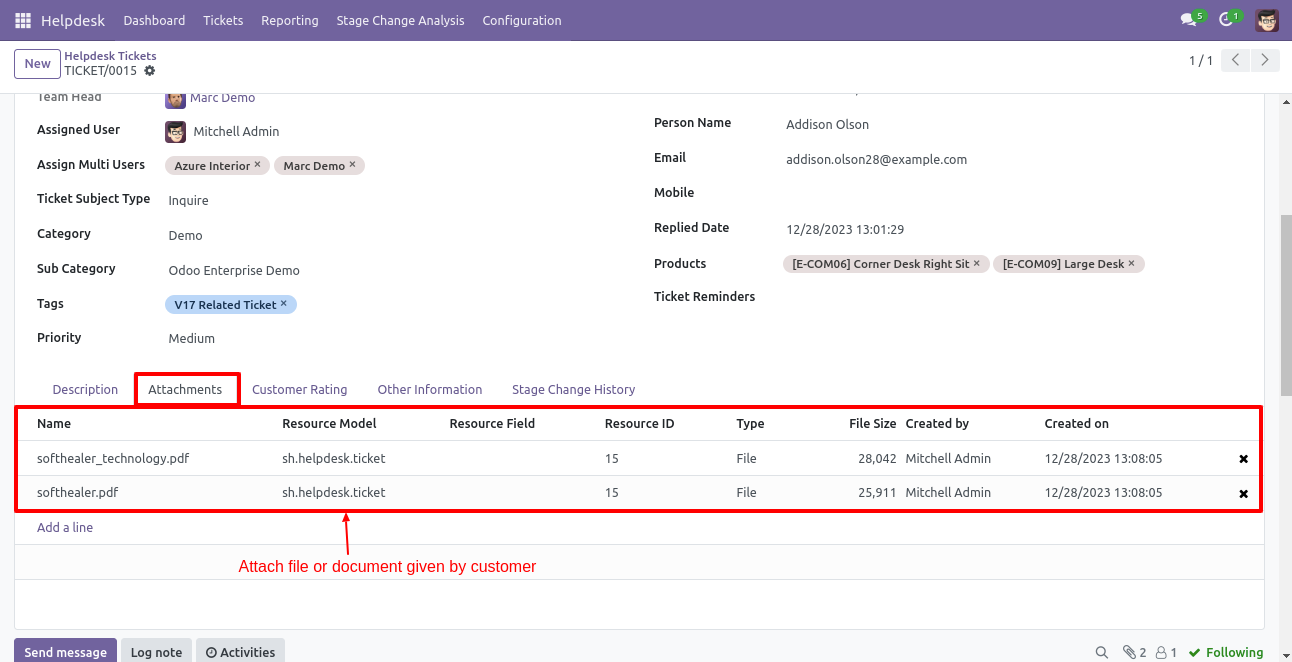Search messages with magnifier icon in chatter

pos(1102,652)
